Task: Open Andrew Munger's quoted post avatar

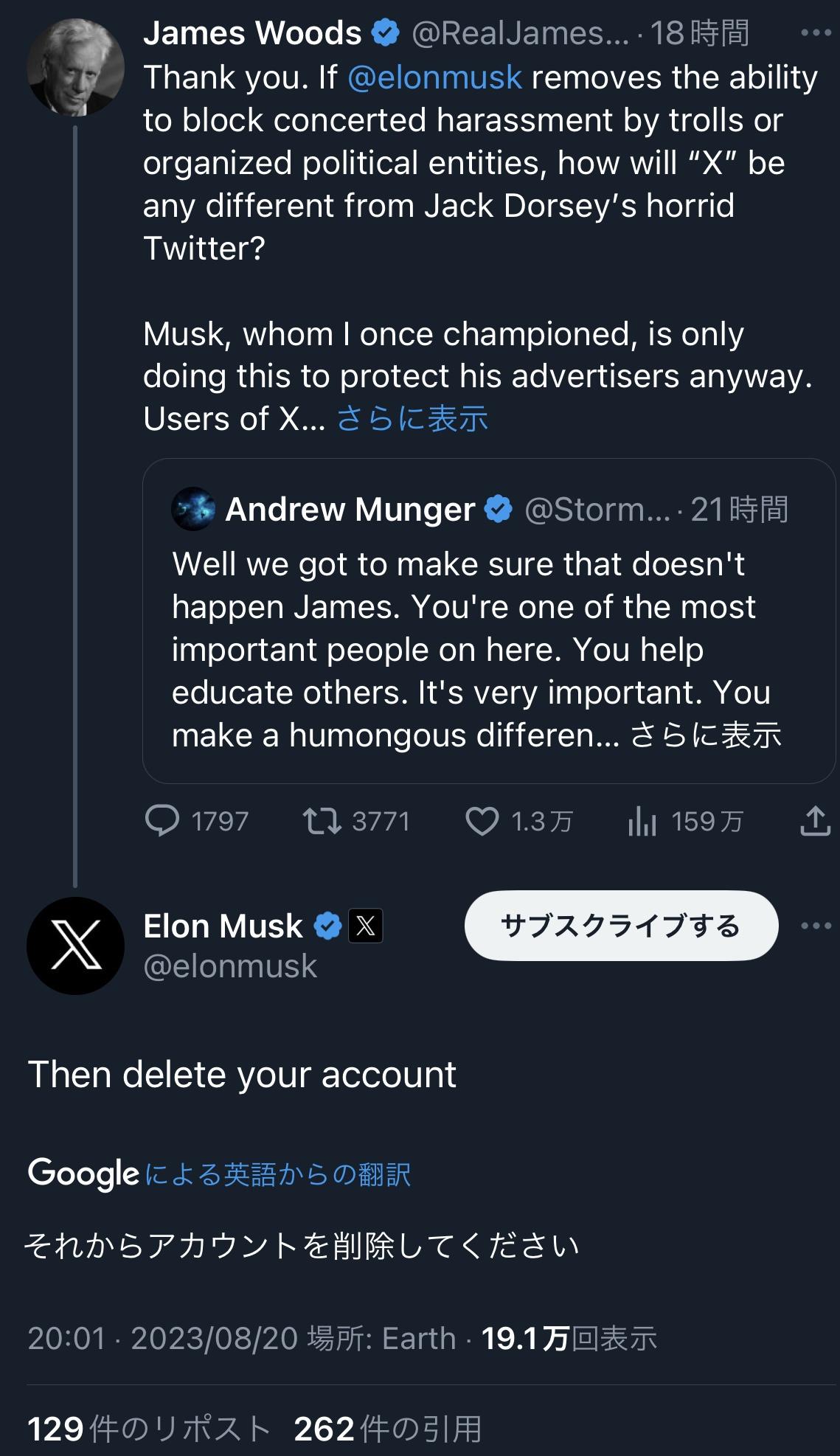Action: (193, 509)
